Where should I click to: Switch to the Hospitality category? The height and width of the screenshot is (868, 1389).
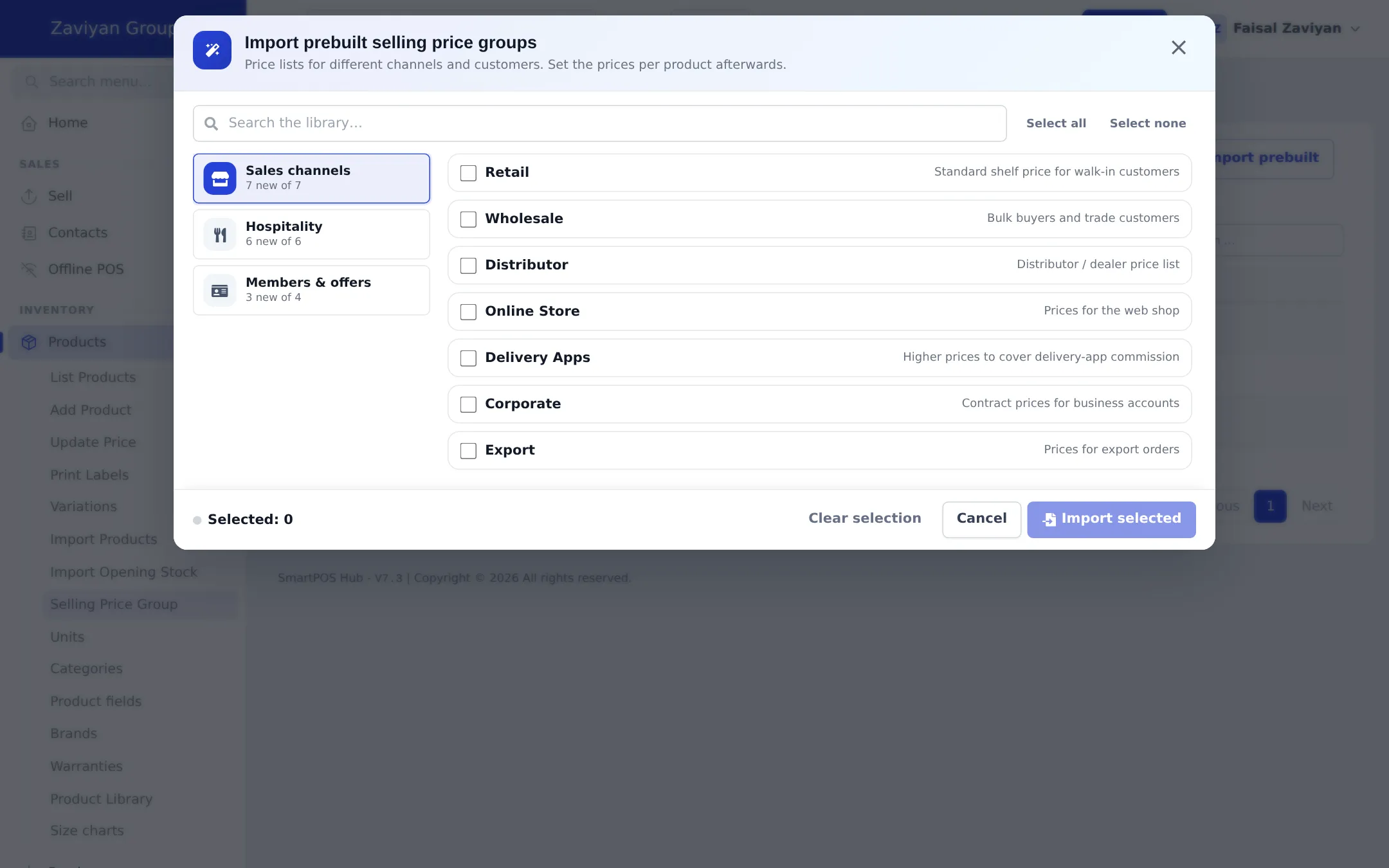(311, 234)
